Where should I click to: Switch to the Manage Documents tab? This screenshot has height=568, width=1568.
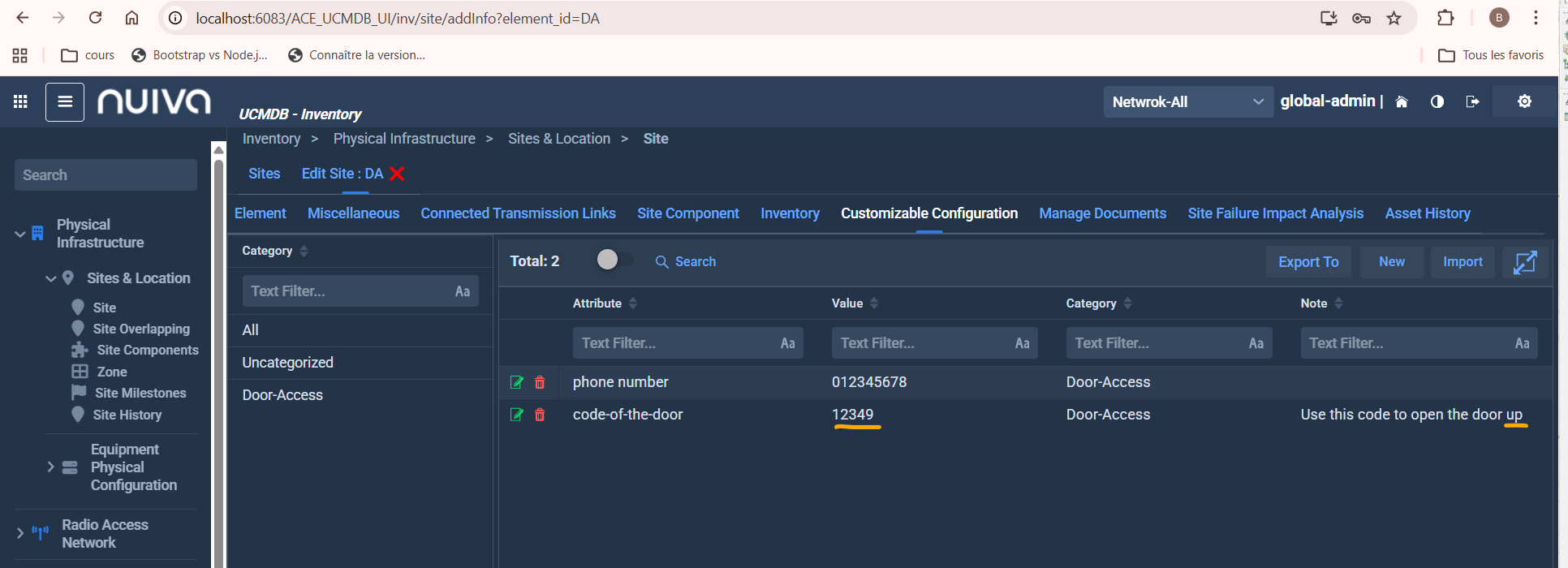click(x=1102, y=213)
